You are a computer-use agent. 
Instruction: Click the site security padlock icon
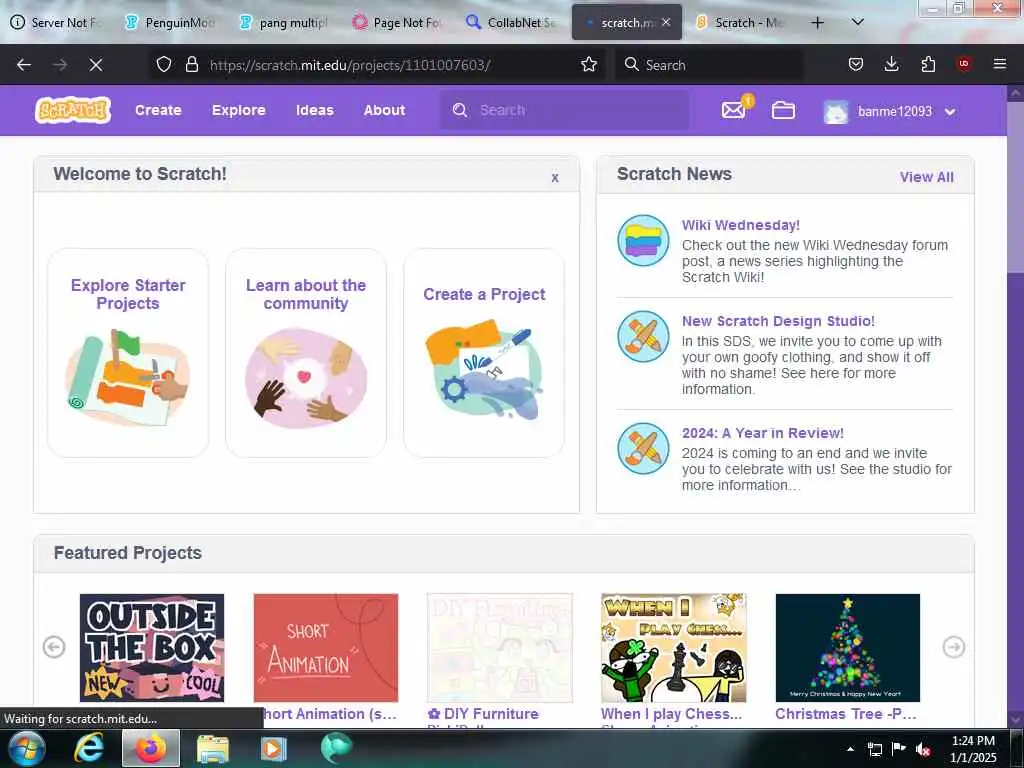[x=191, y=64]
